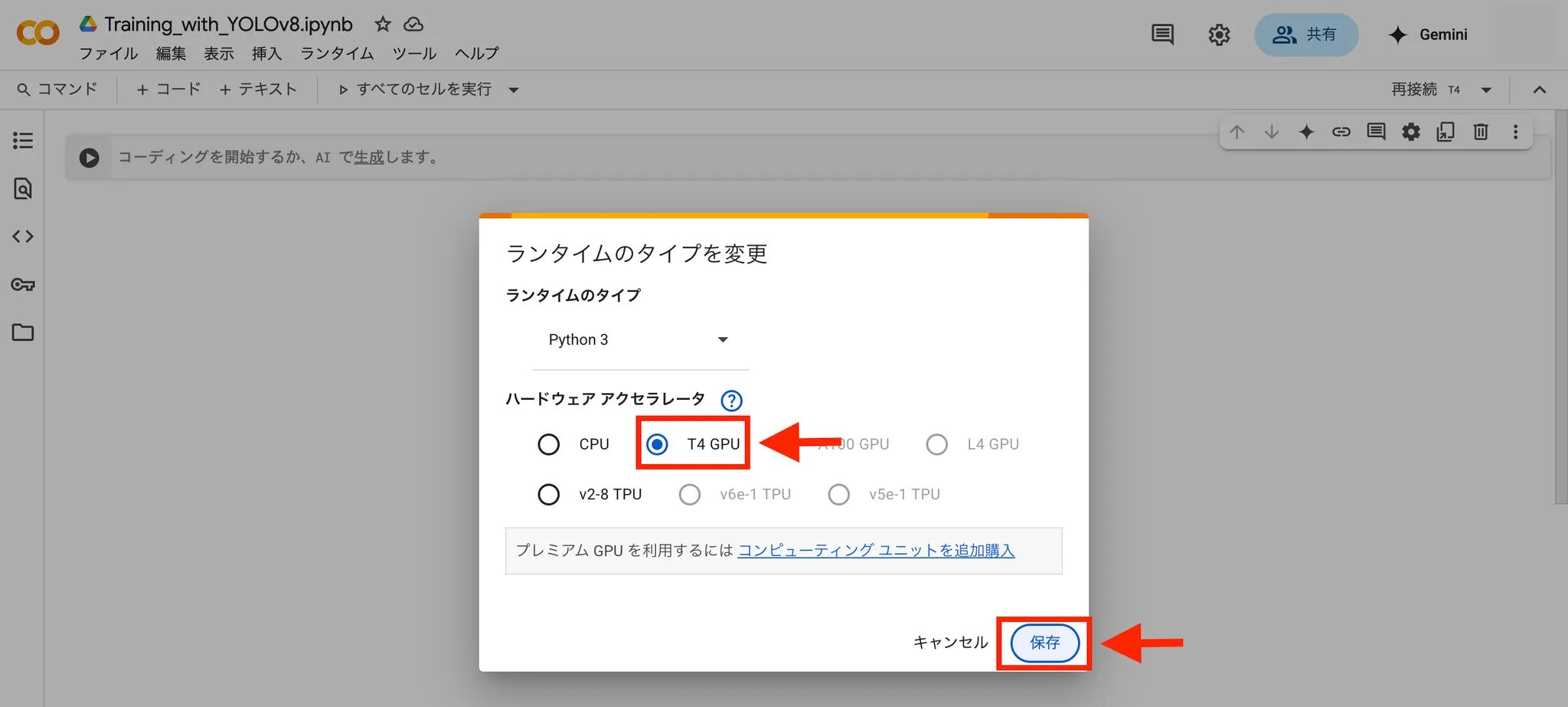Move cell down arrow
Image resolution: width=1568 pixels, height=707 pixels.
(1272, 132)
